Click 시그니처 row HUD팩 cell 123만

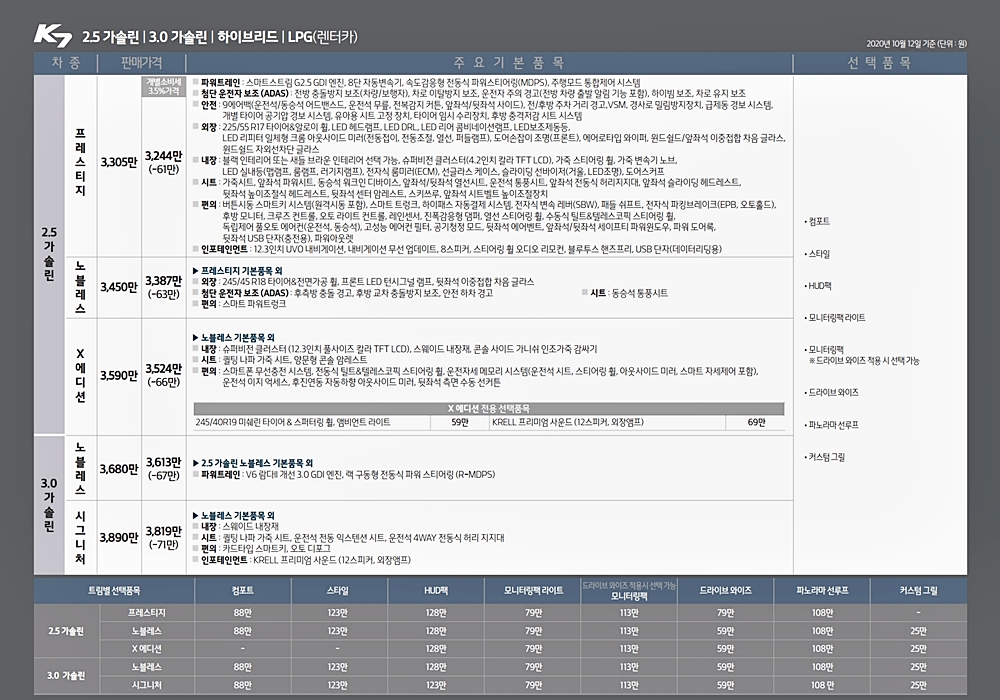(x=436, y=685)
